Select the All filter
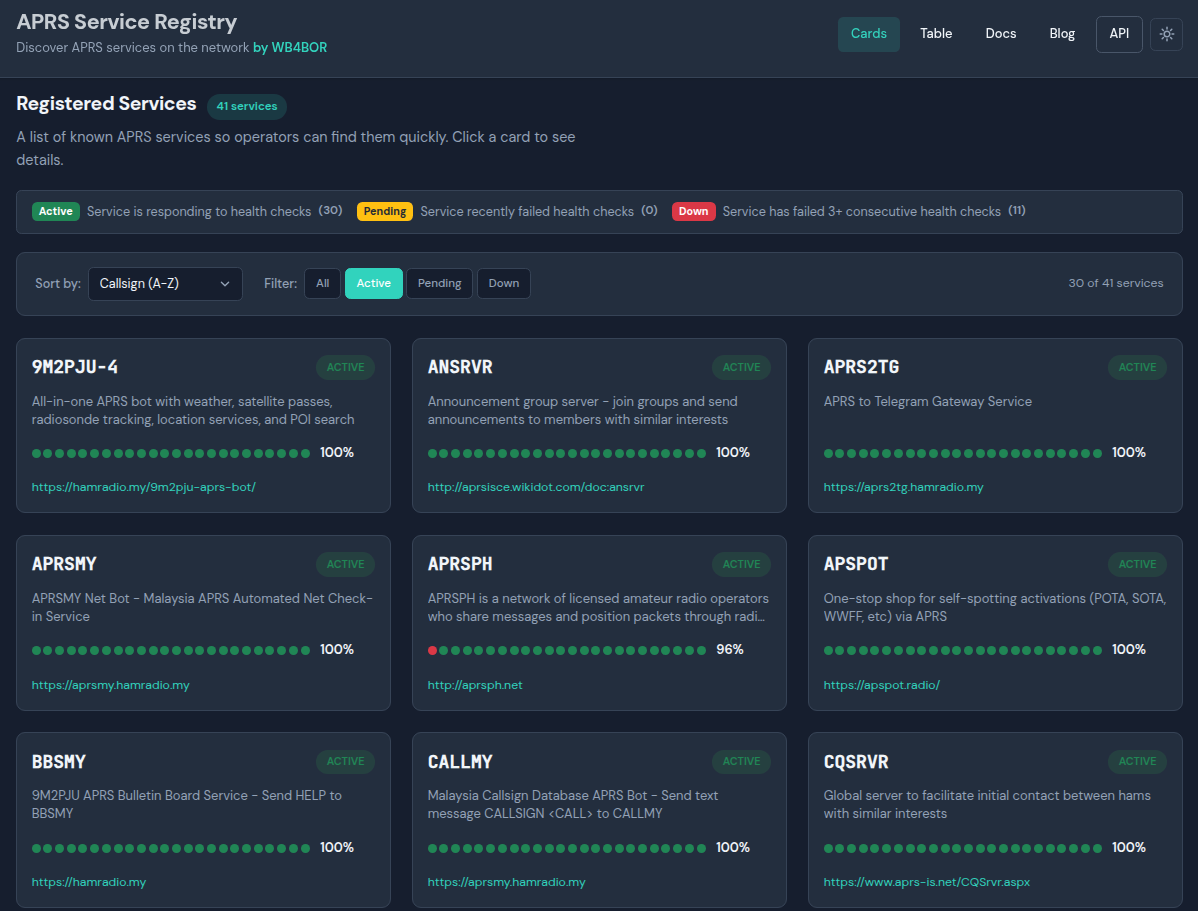 (322, 284)
